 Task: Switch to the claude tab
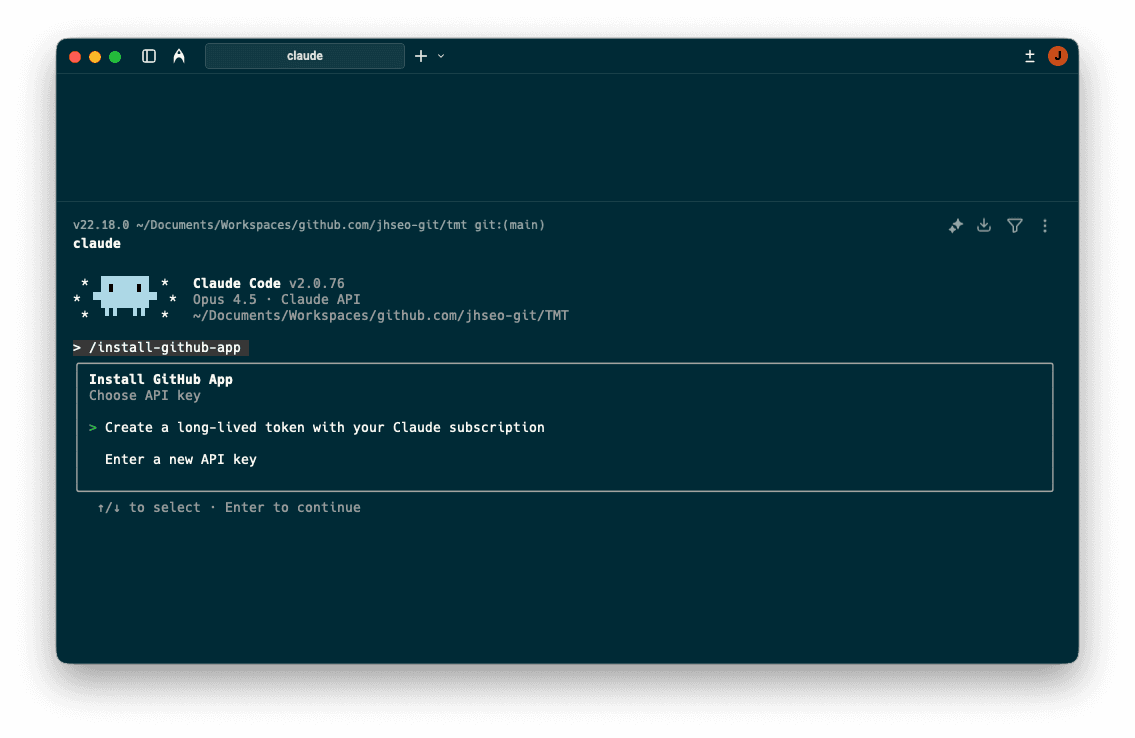coord(304,56)
